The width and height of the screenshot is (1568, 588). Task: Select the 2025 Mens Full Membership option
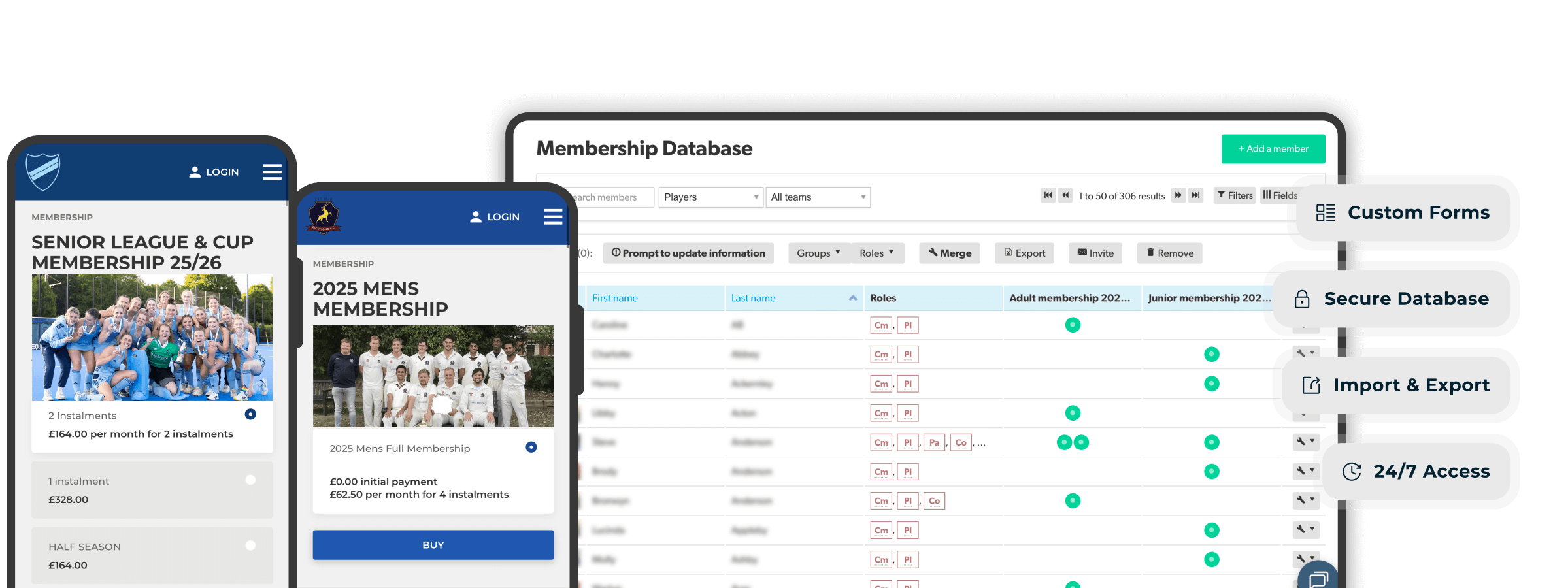(x=530, y=448)
